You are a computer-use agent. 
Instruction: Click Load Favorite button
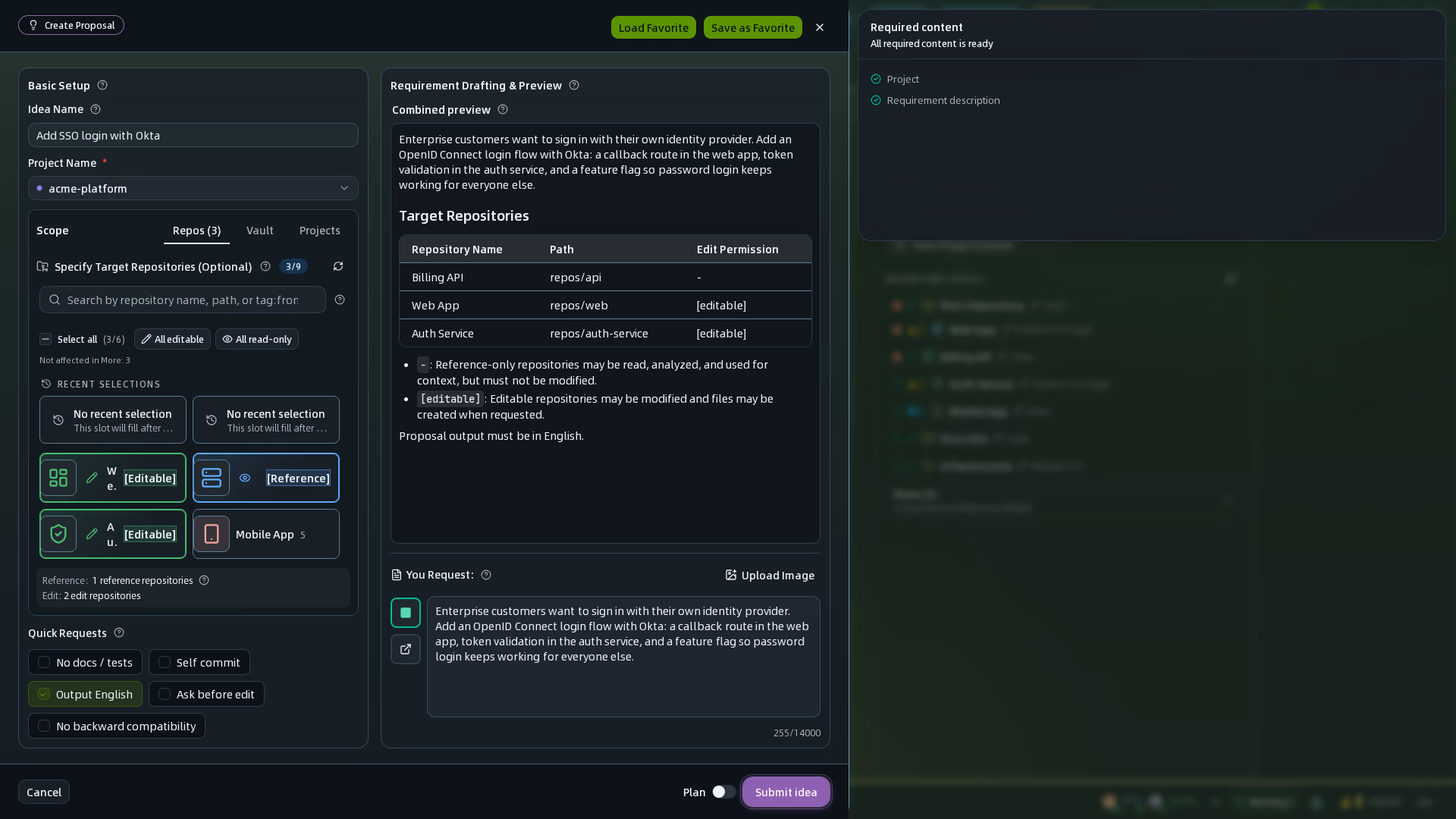click(654, 27)
